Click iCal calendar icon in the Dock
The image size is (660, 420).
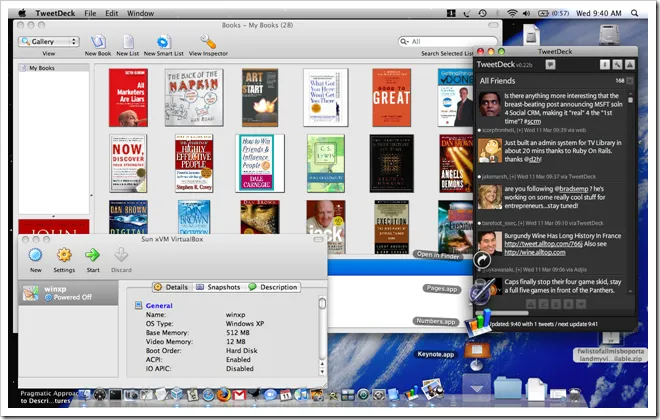tap(286, 395)
